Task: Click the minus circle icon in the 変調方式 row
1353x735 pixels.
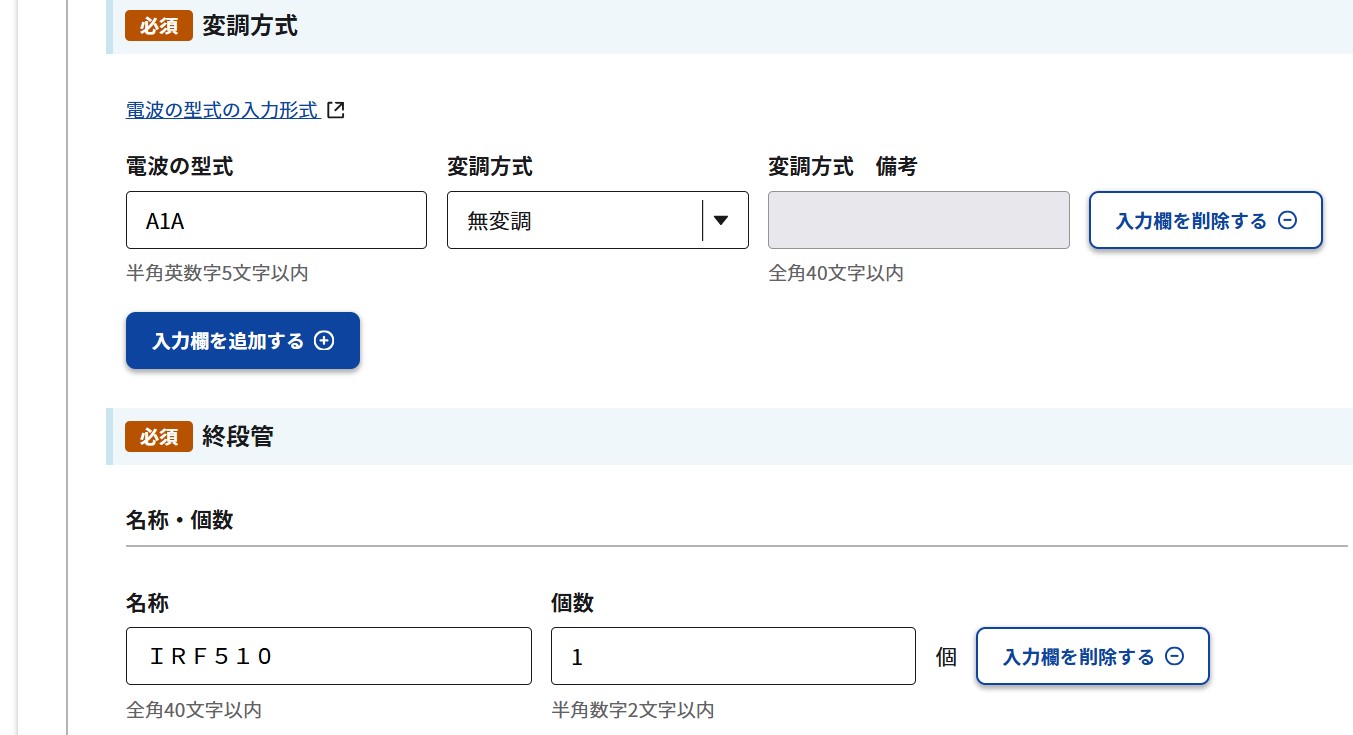Action: tap(1288, 221)
